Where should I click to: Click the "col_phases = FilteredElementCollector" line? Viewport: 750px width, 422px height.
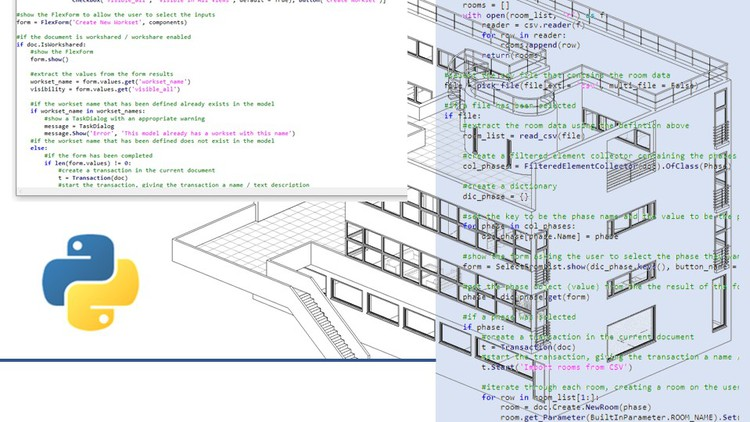pyautogui.click(x=597, y=167)
